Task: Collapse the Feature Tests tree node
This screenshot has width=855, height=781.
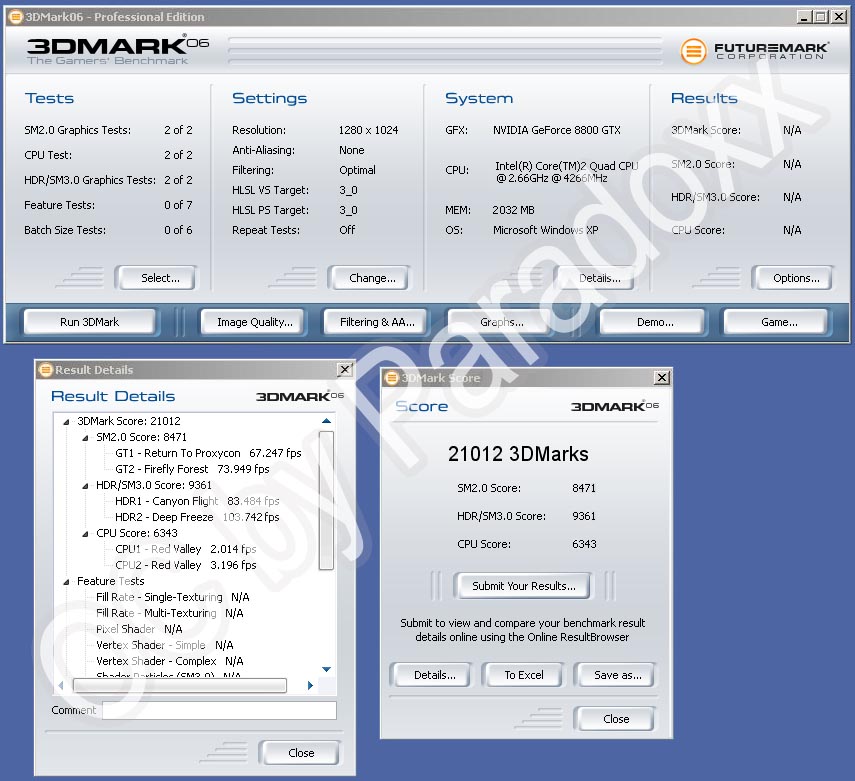Action: tap(67, 582)
